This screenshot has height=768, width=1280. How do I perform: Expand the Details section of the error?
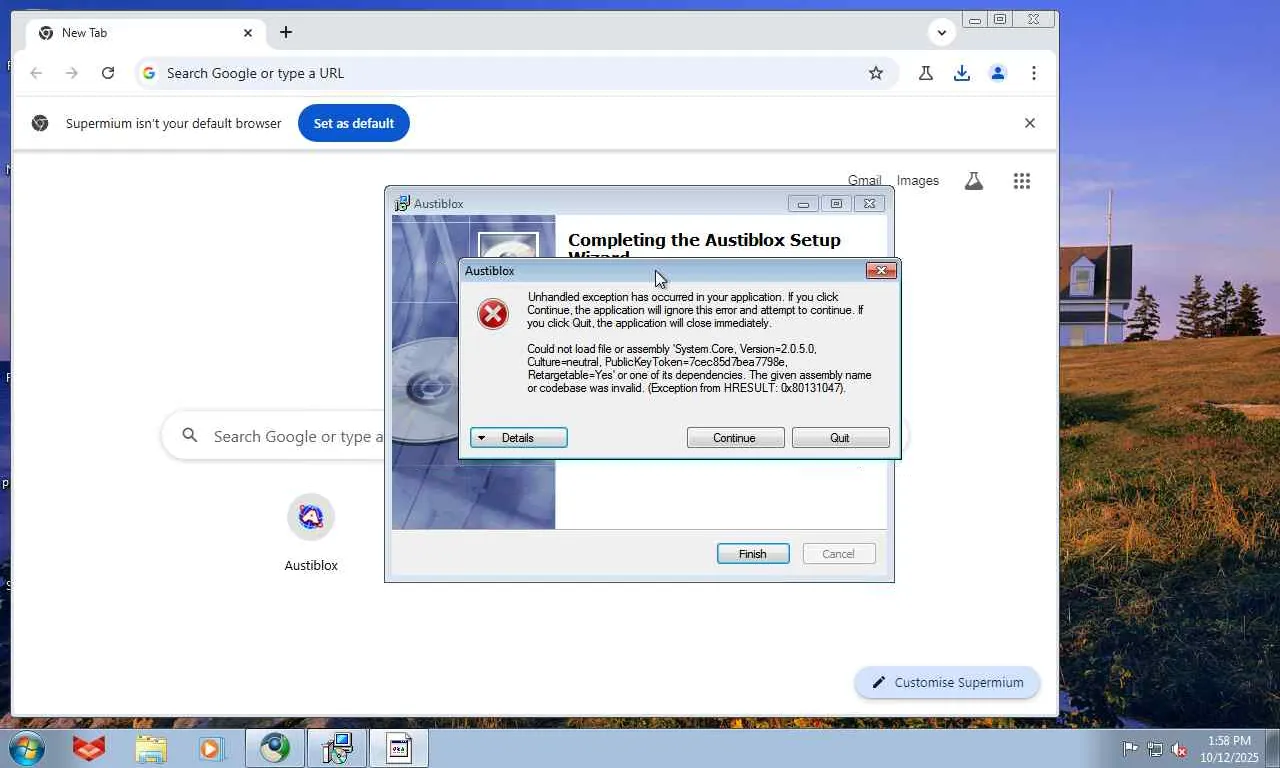(x=518, y=438)
